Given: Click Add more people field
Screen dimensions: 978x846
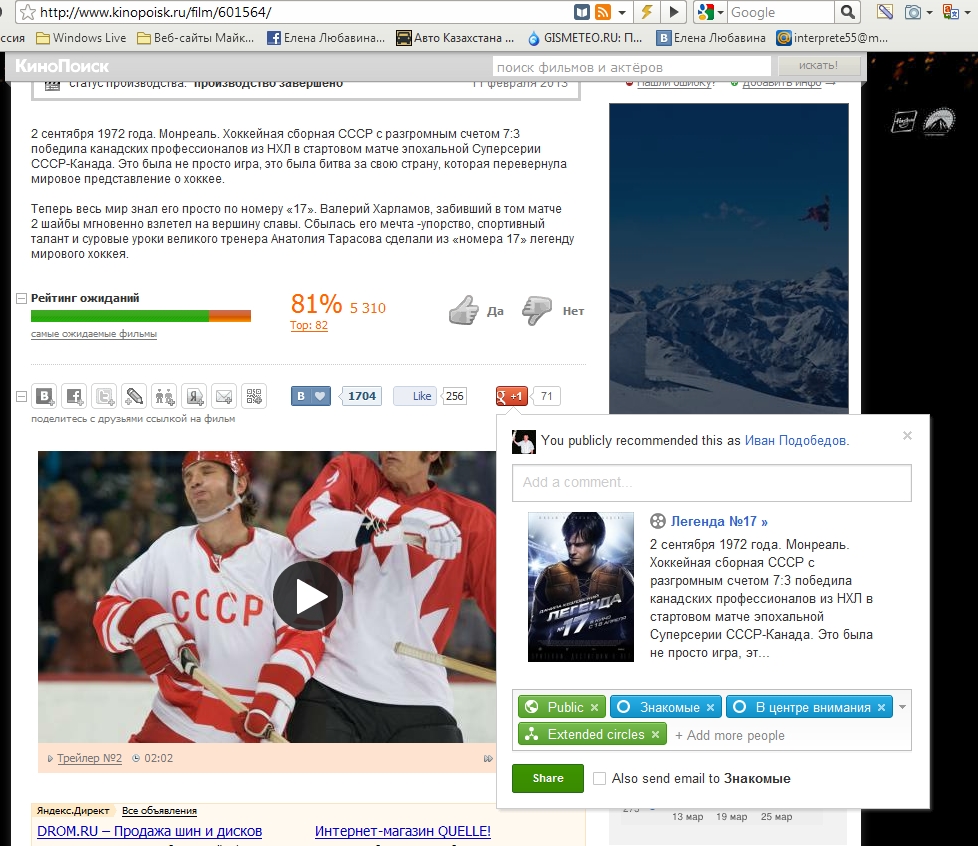Looking at the screenshot, I should coord(730,736).
